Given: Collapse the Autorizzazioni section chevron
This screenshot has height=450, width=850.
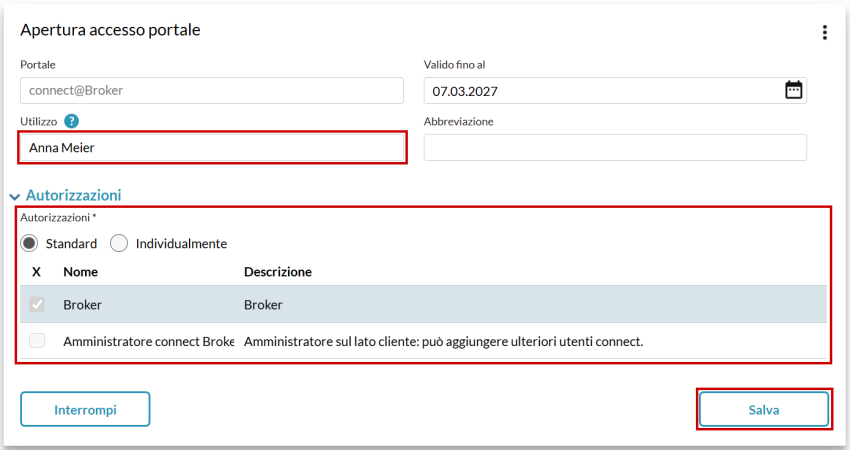Looking at the screenshot, I should [15, 196].
